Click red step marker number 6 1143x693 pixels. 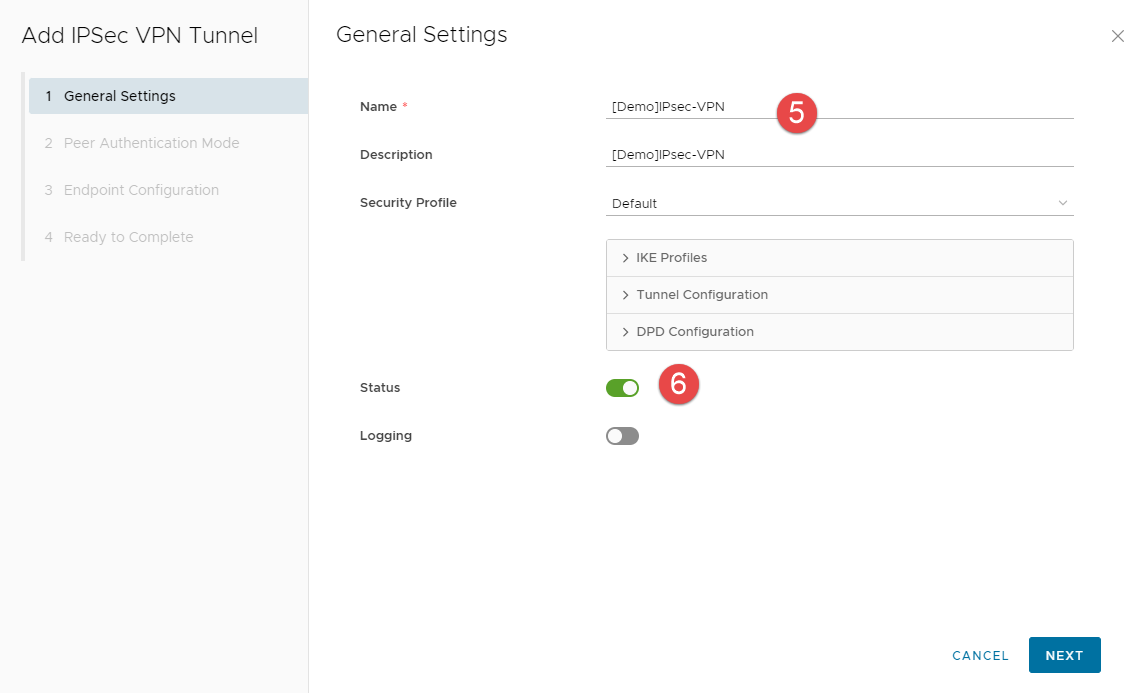pos(679,384)
